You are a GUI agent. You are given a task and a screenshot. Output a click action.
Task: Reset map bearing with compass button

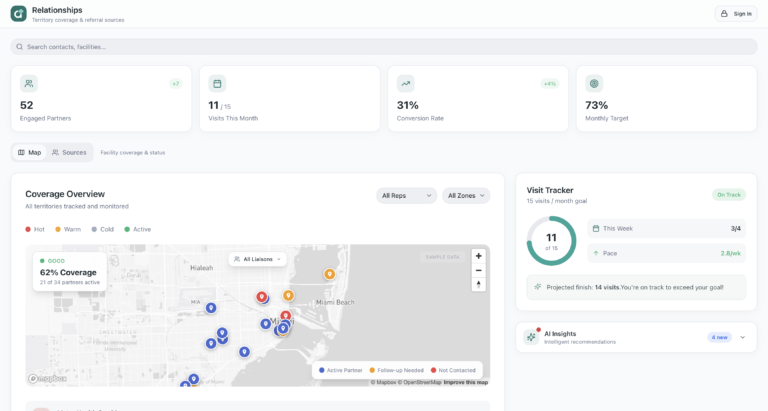click(x=479, y=285)
